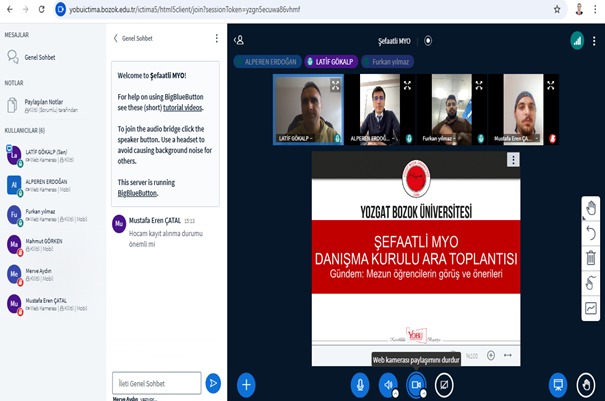605x401 pixels.
Task: Zoom in the presentation with plus icon
Action: point(491,355)
